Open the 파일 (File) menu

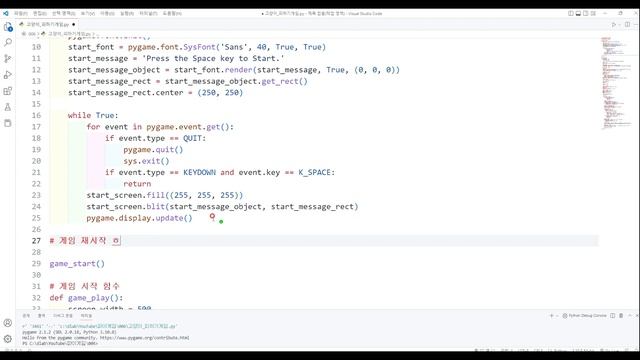coord(21,13)
